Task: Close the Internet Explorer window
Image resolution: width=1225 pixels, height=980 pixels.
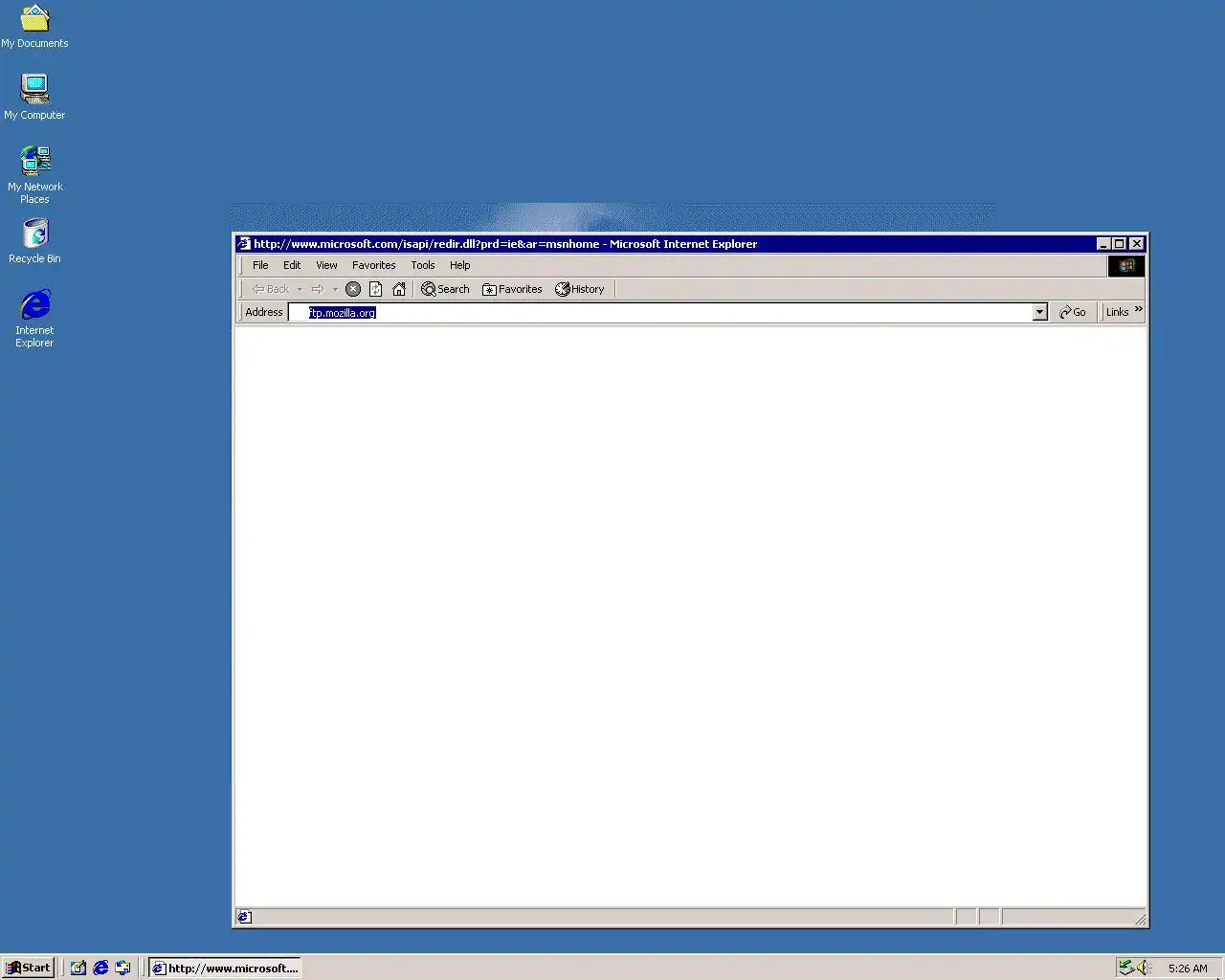Action: [x=1136, y=244]
